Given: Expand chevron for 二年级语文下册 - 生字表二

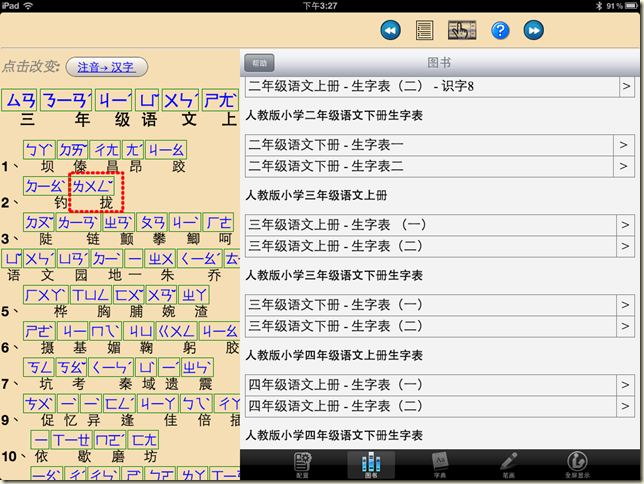Looking at the screenshot, I should 623,166.
